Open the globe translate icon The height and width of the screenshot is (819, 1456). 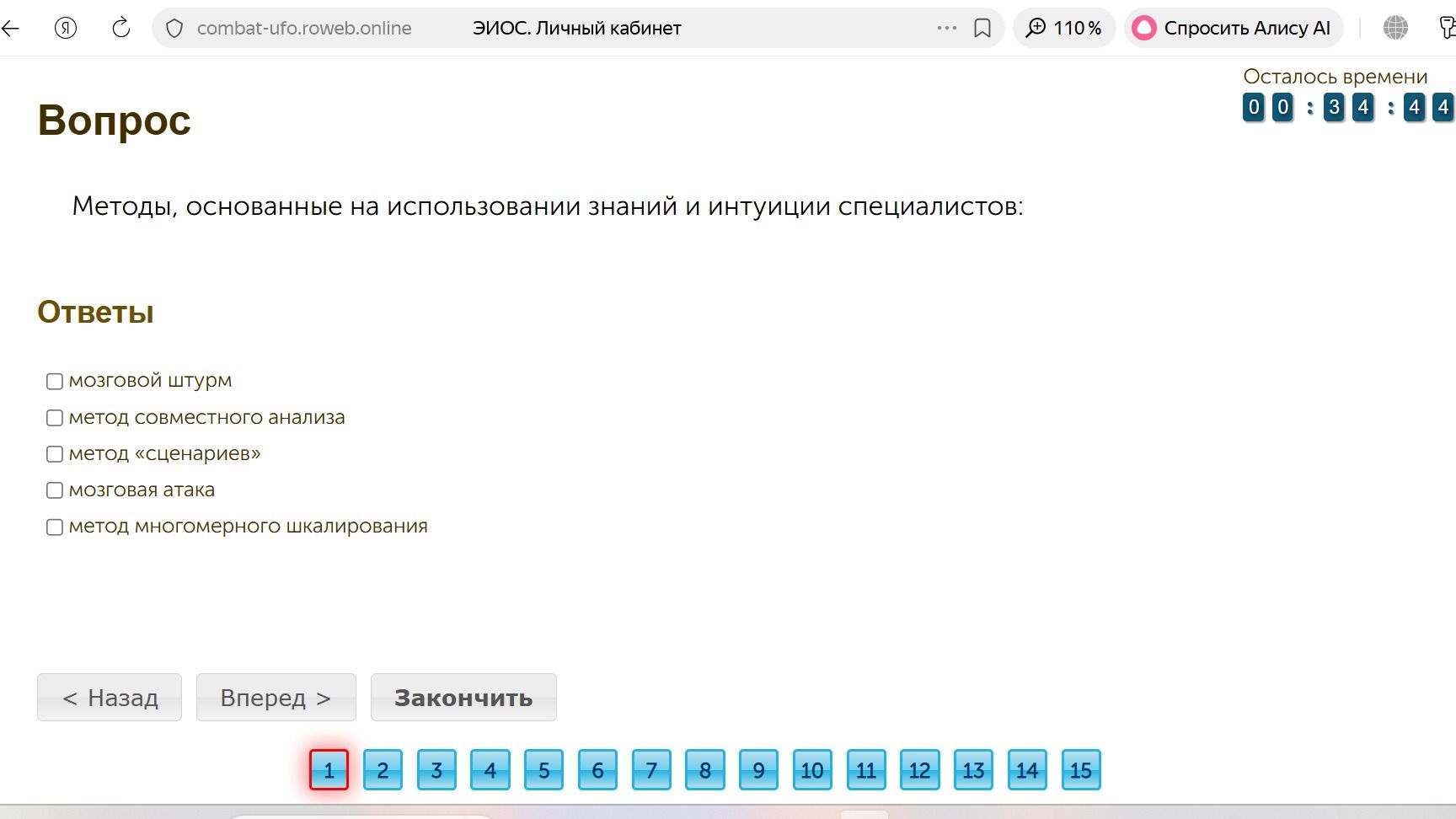(1395, 28)
